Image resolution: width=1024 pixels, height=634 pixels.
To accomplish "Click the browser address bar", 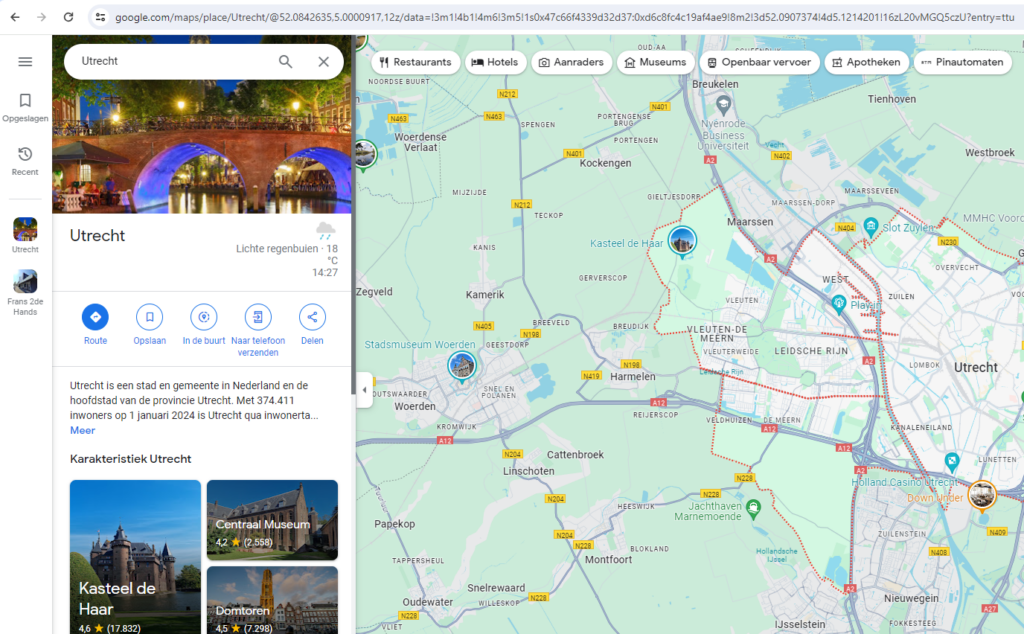I will [x=400, y=17].
